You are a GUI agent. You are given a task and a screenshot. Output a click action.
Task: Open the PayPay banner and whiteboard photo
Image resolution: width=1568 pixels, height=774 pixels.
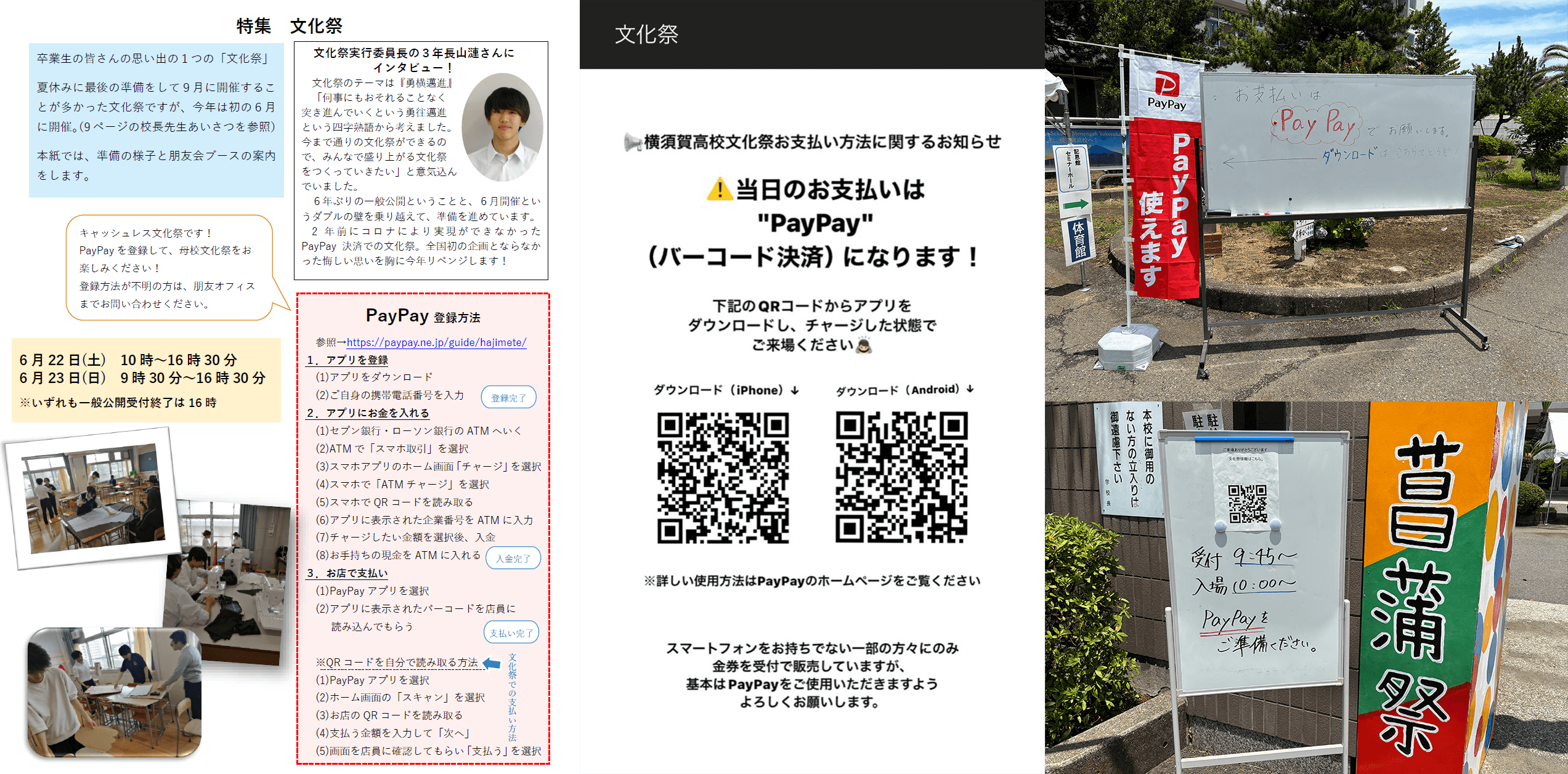(x=1306, y=200)
